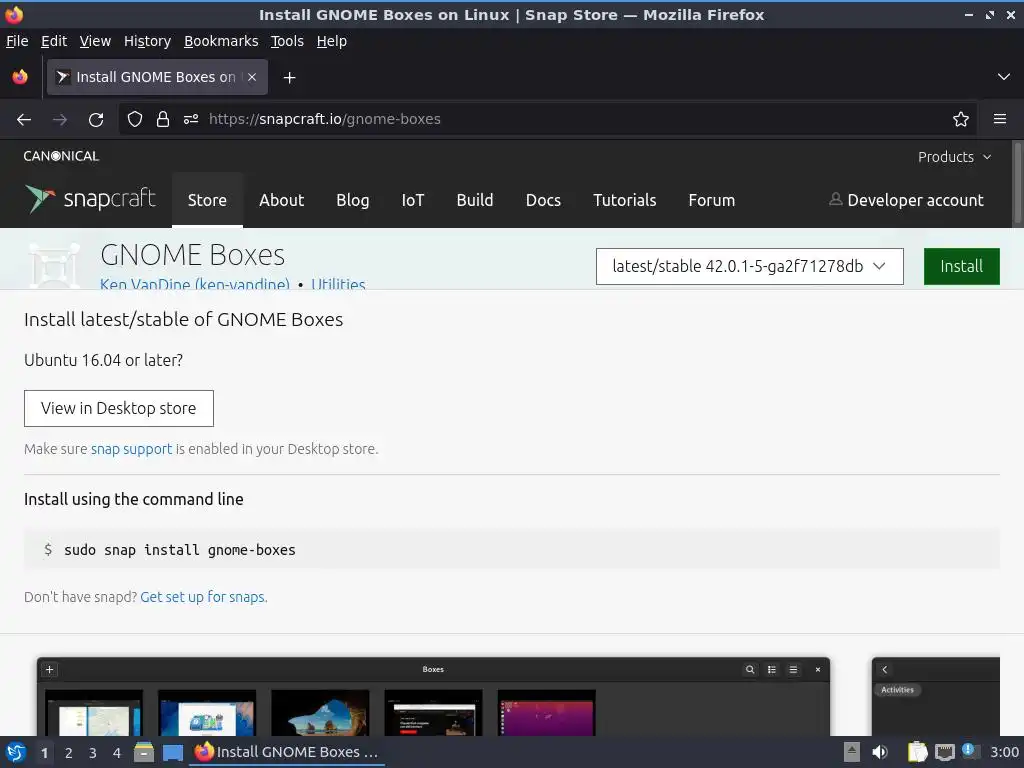Click the Snapcraft logo

pos(90,199)
